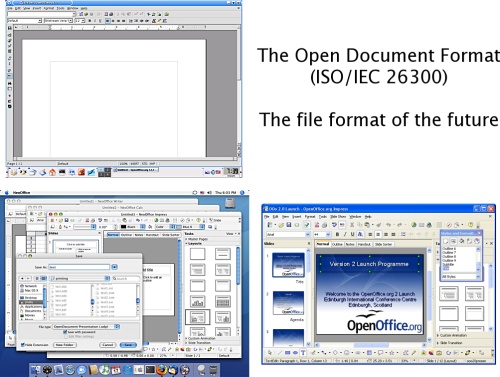Click the Save floppy icon in Impress toolbar
This screenshot has height=377, width=500.
coord(289,225)
